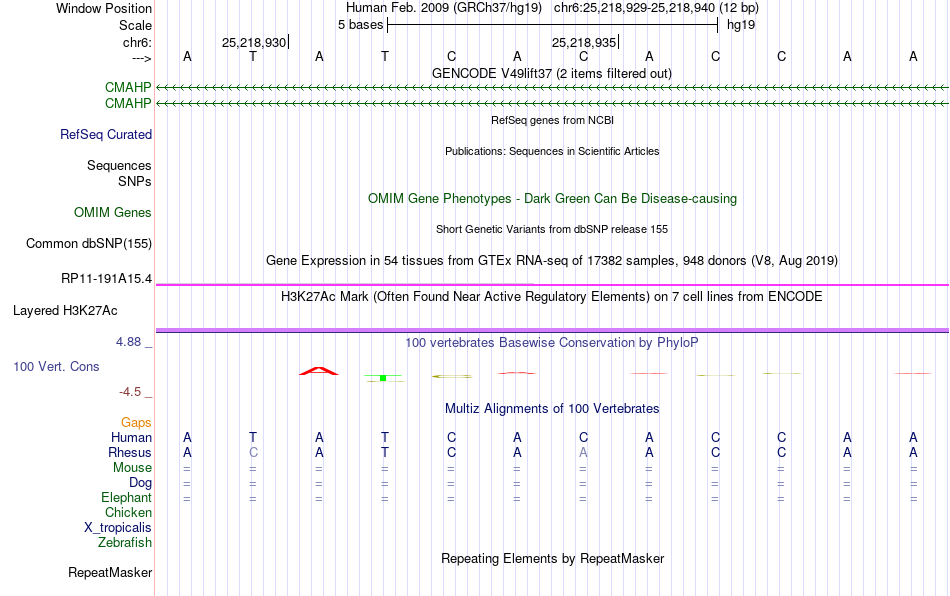Image resolution: width=950 pixels, height=596 pixels.
Task: Click the ---> base sequence direction arrow
Action: click(x=142, y=58)
